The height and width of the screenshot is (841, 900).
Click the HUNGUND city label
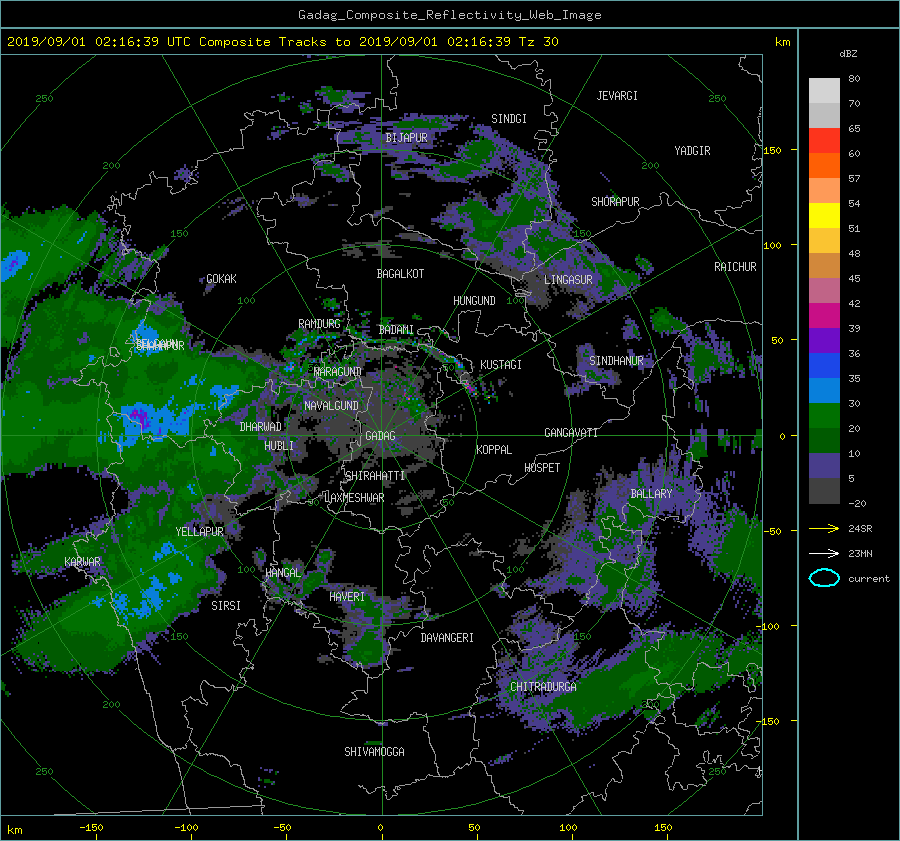click(x=474, y=301)
